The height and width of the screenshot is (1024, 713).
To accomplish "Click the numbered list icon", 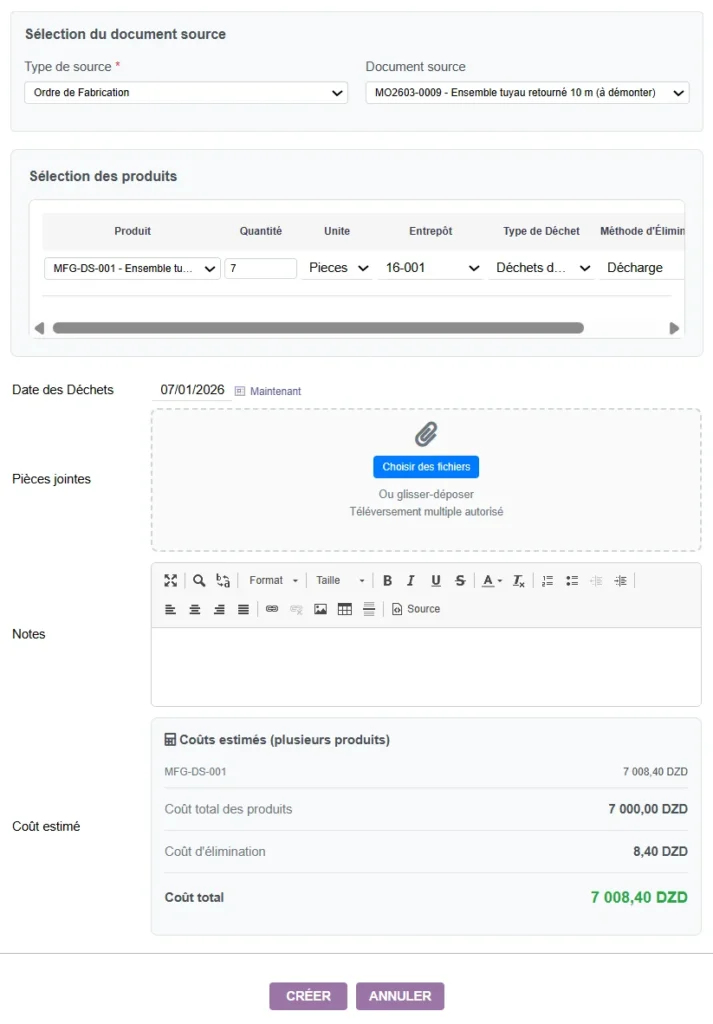I will (x=547, y=580).
